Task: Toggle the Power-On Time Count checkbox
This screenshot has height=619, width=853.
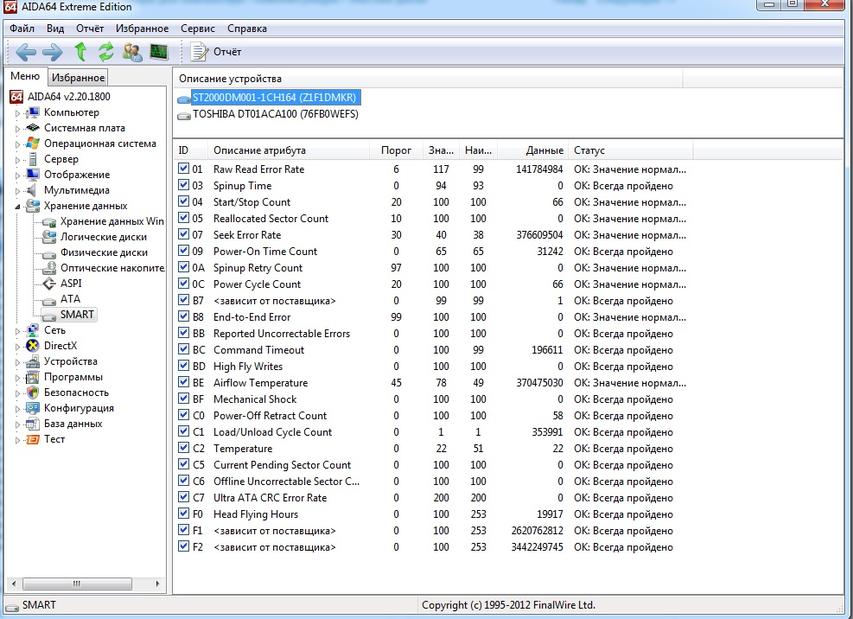Action: 183,251
